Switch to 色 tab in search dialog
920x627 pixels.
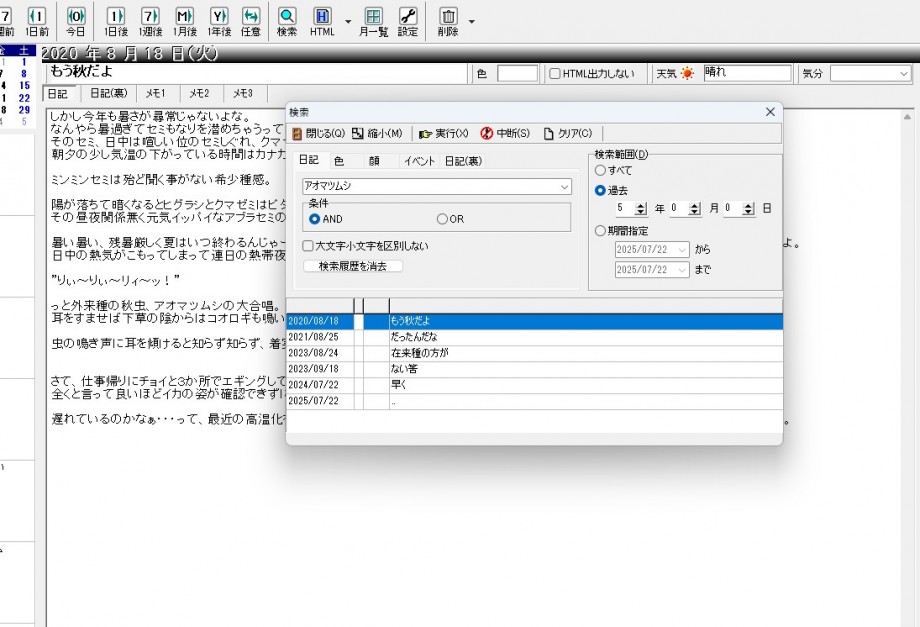tap(339, 161)
